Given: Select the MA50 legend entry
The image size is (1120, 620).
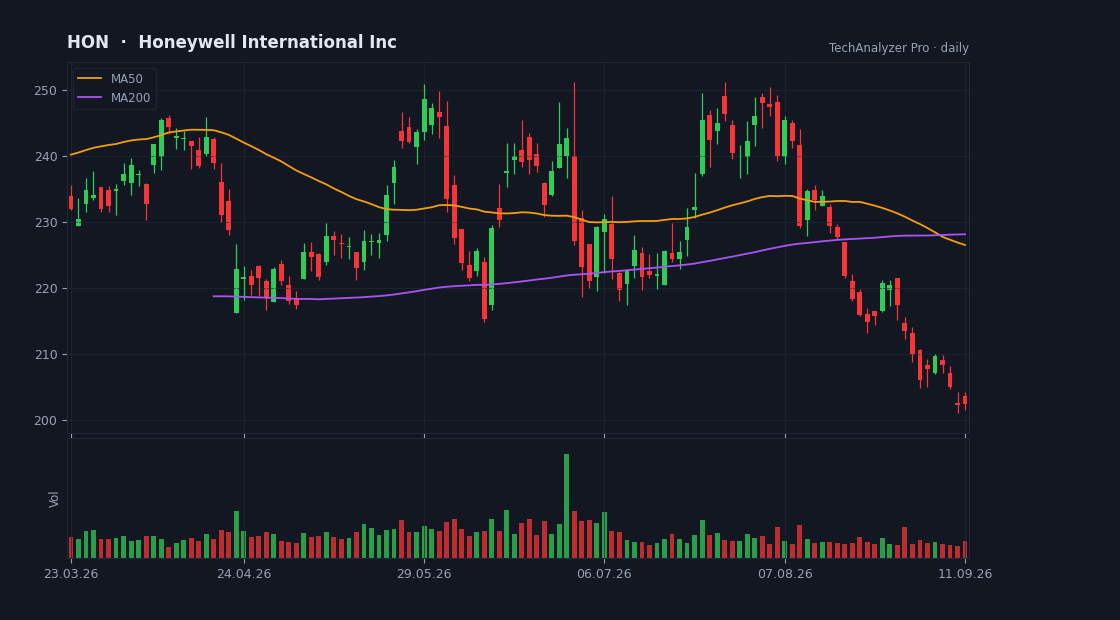Looking at the screenshot, I should click(114, 79).
